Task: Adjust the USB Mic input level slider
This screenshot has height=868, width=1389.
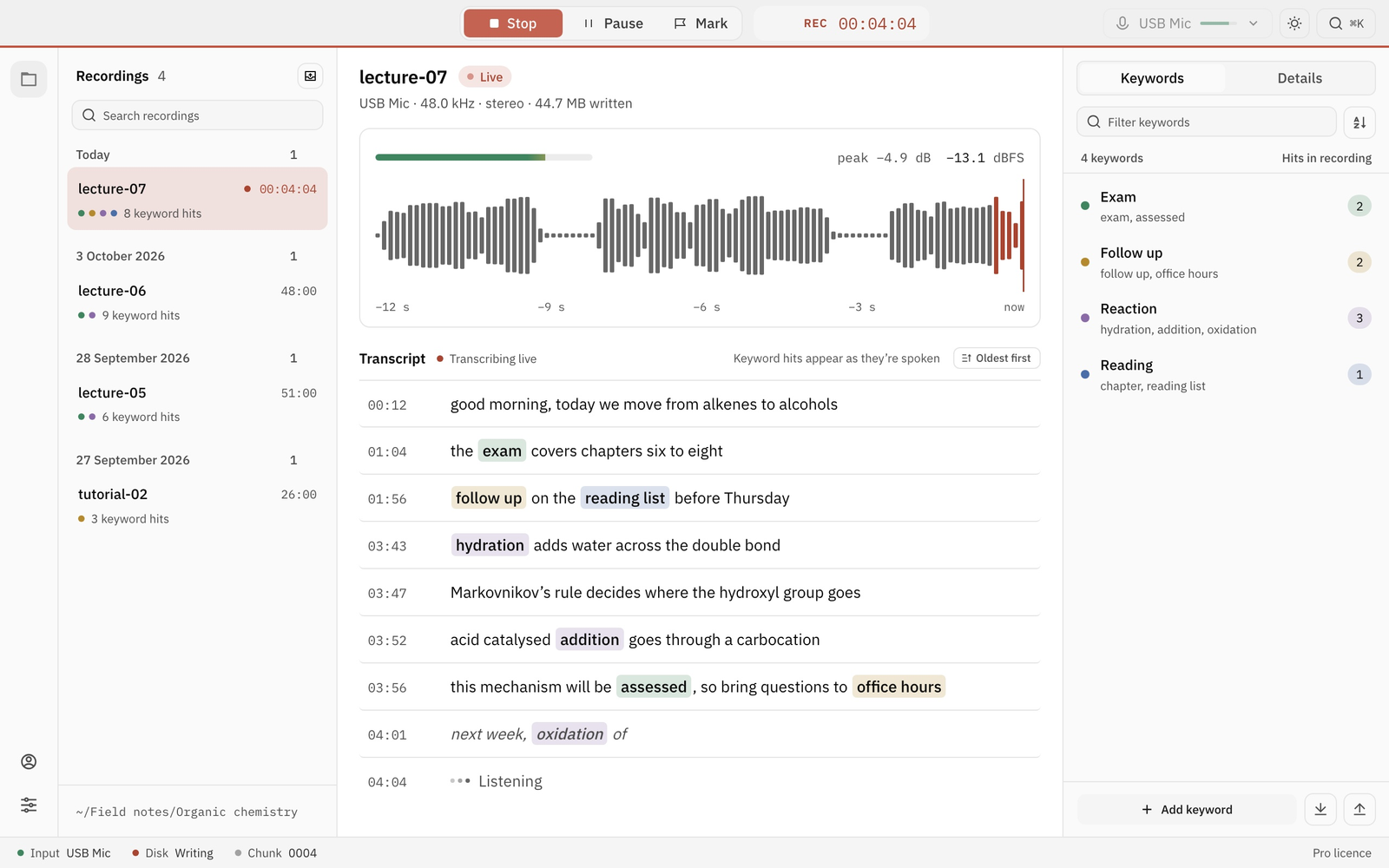Action: (x=1219, y=23)
